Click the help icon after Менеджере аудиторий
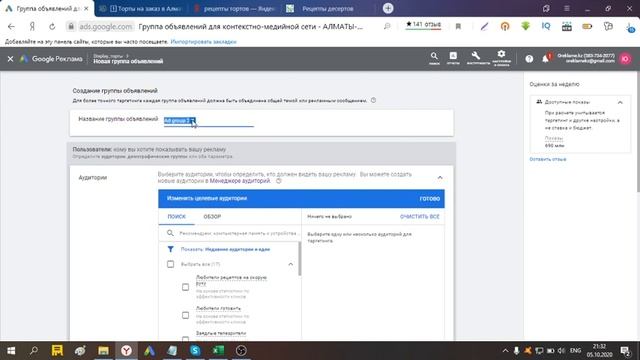The width and height of the screenshot is (640, 360). pyautogui.click(x=279, y=181)
